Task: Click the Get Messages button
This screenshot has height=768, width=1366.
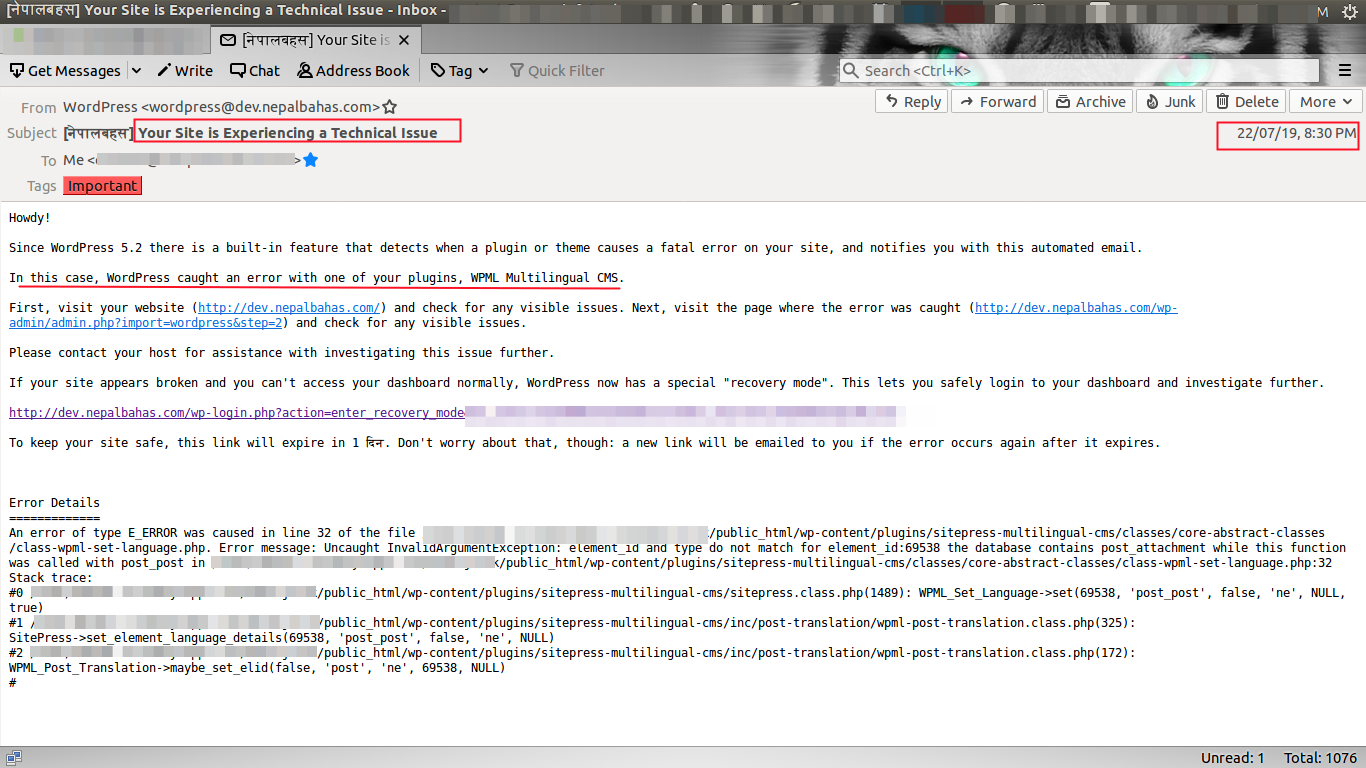Action: pos(65,71)
